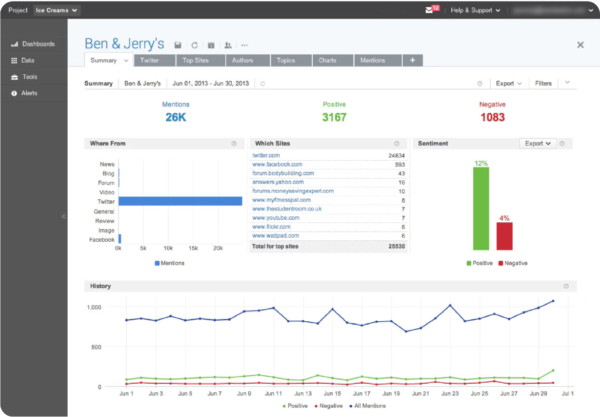The width and height of the screenshot is (600, 417).
Task: Click the info icon in Where From panel
Action: [x=234, y=143]
